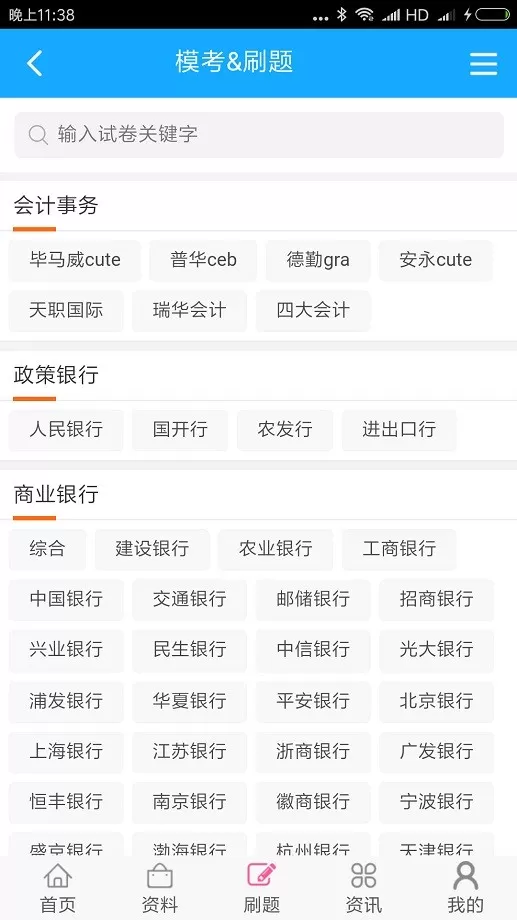Tap the 会计事务 section heading
This screenshot has height=920, width=517.
[56, 206]
